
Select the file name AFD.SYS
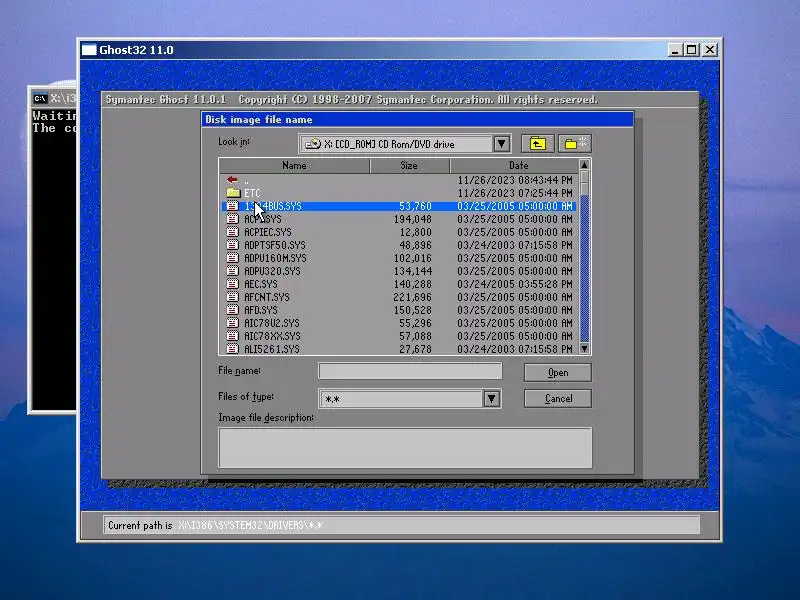pos(261,310)
